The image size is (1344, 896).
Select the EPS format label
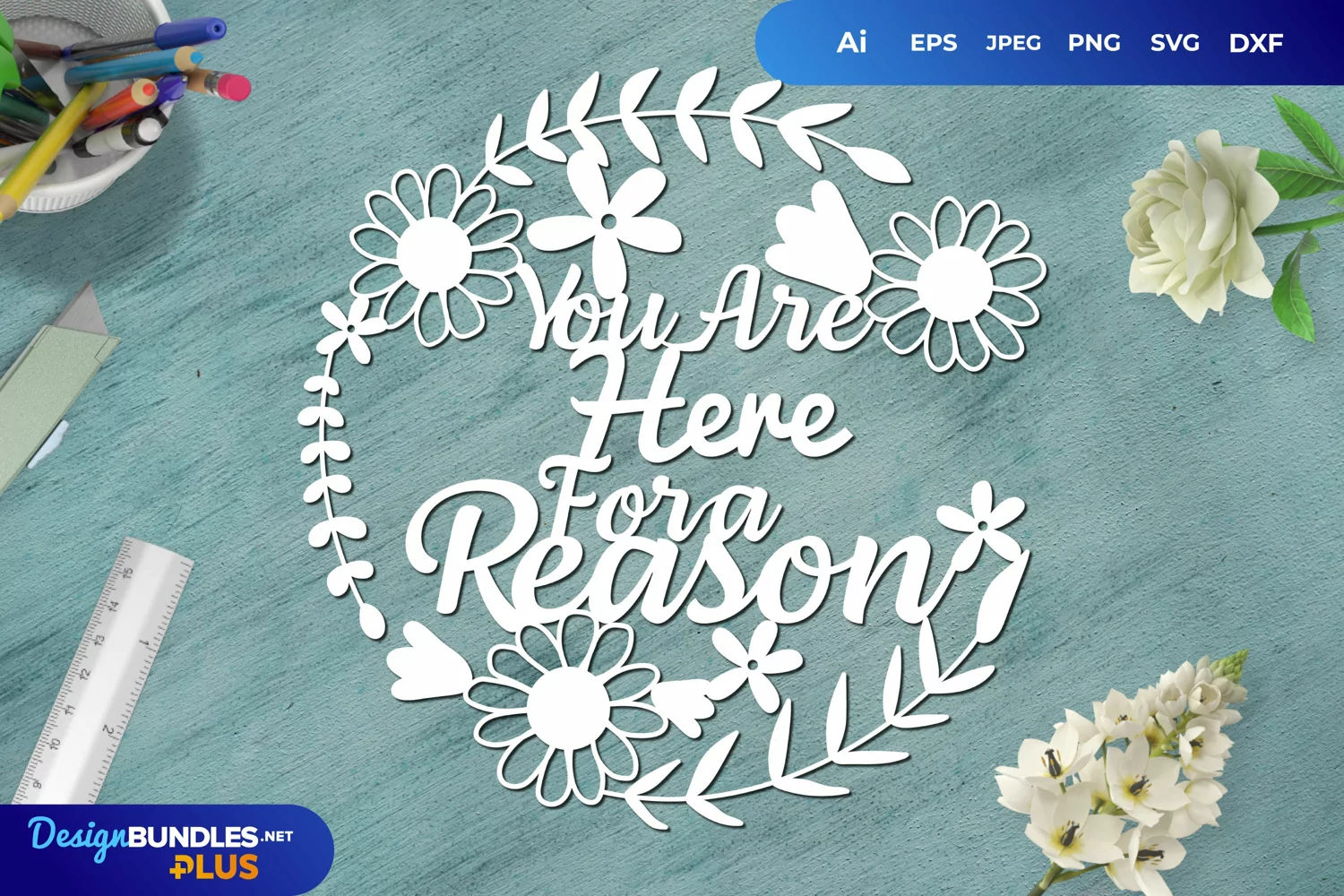(x=933, y=43)
